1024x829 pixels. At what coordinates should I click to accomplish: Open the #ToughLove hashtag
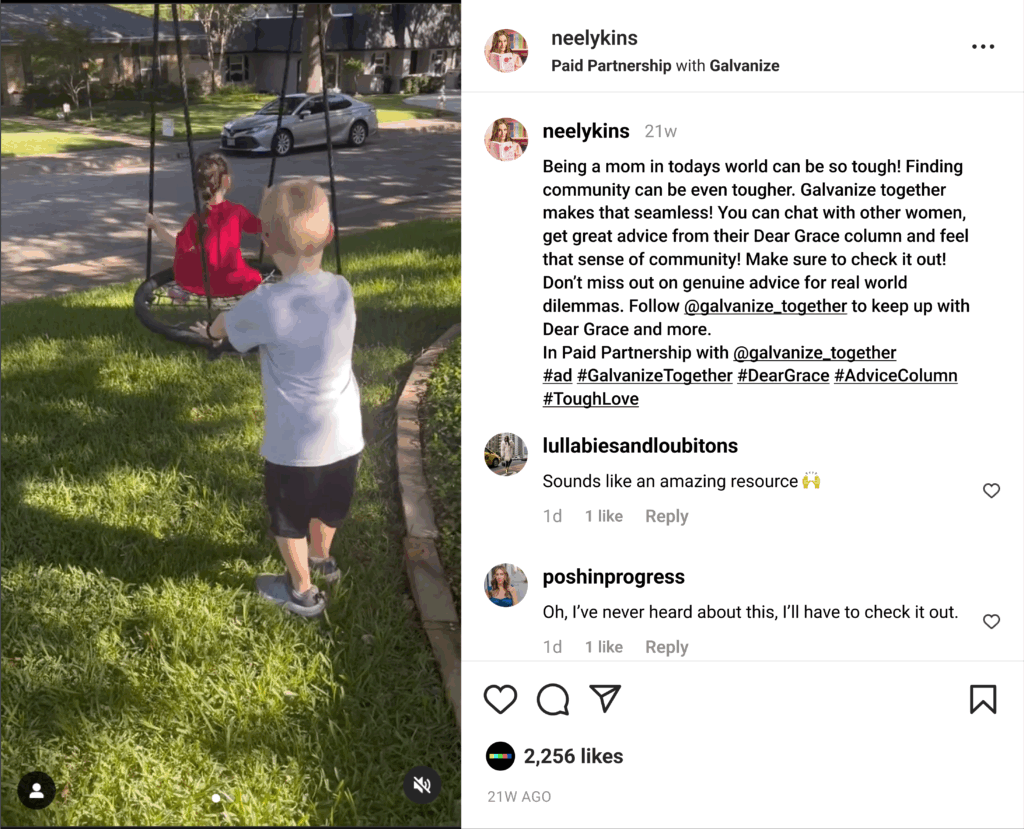(x=590, y=399)
